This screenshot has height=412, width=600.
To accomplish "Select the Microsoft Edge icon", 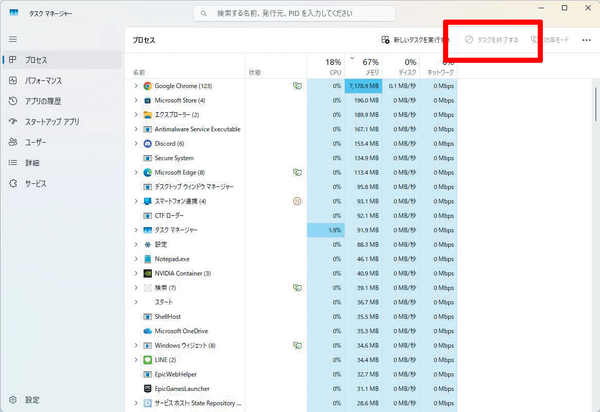I will coord(147,173).
